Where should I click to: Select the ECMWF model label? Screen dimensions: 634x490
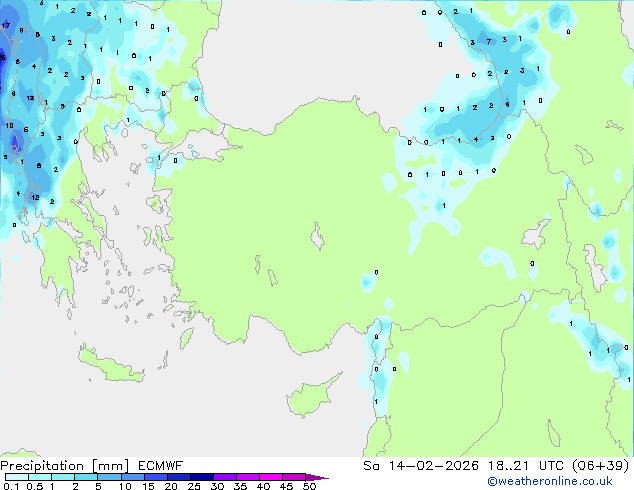coord(161,466)
